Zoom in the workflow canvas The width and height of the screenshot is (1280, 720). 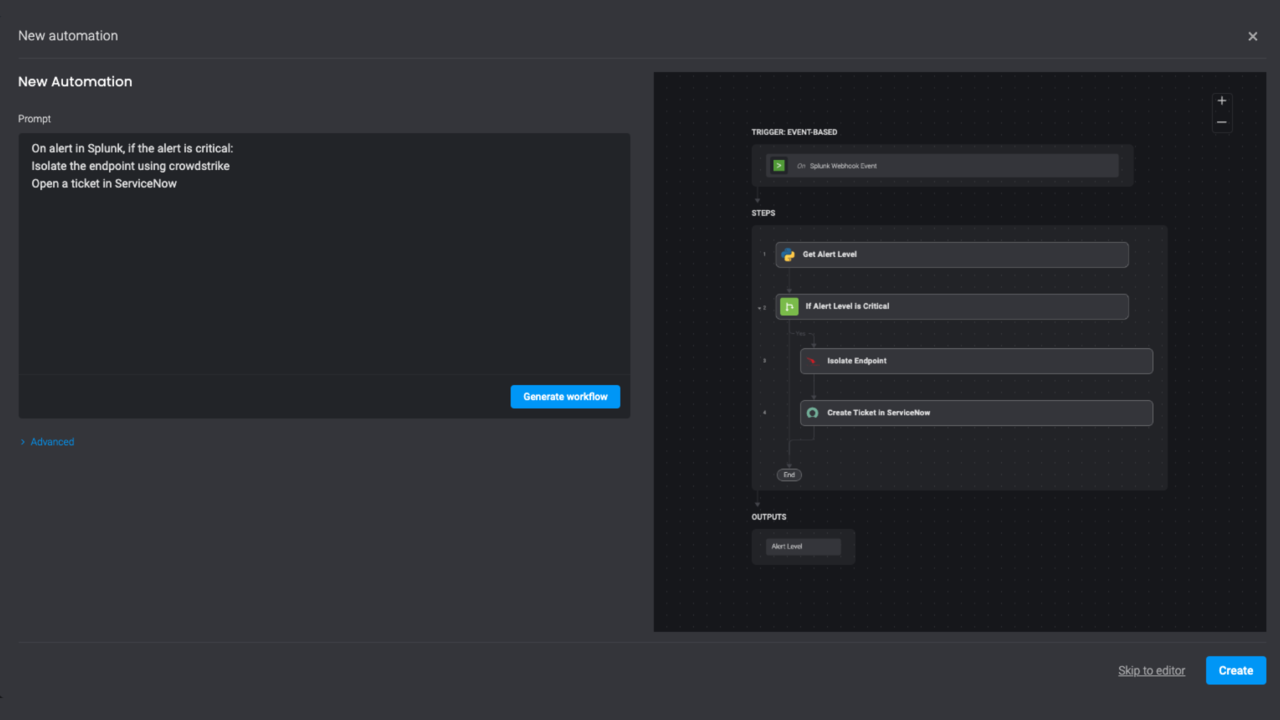tap(1222, 101)
